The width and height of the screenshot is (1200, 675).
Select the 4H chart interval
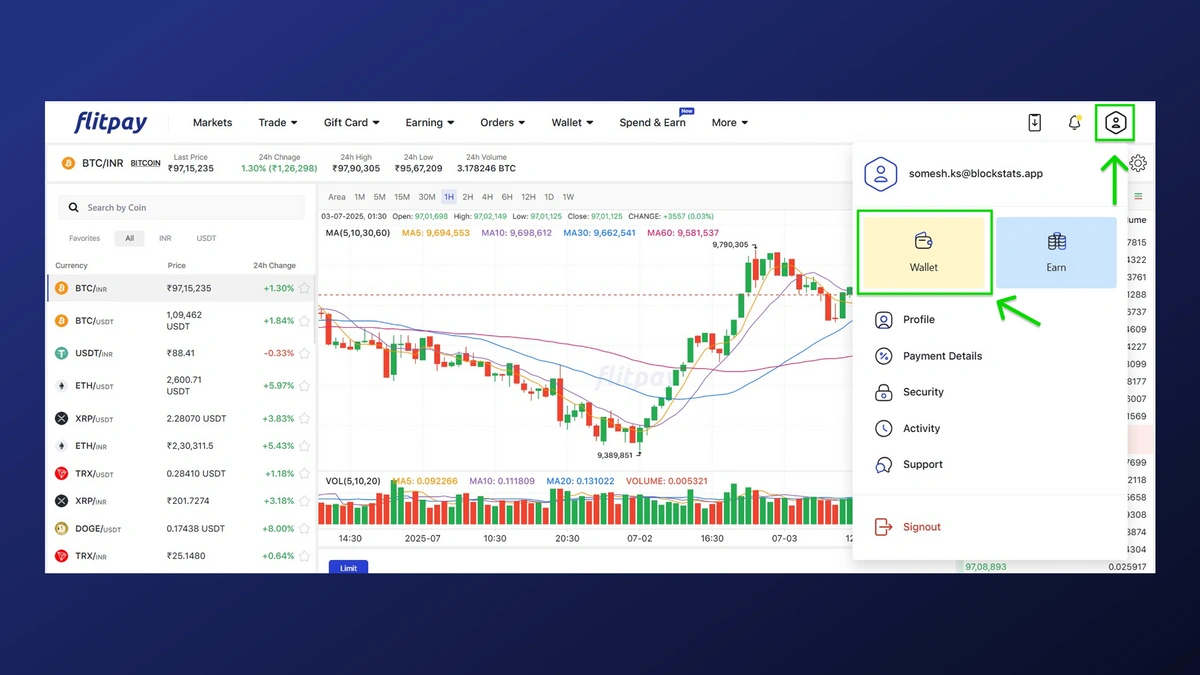coord(487,197)
